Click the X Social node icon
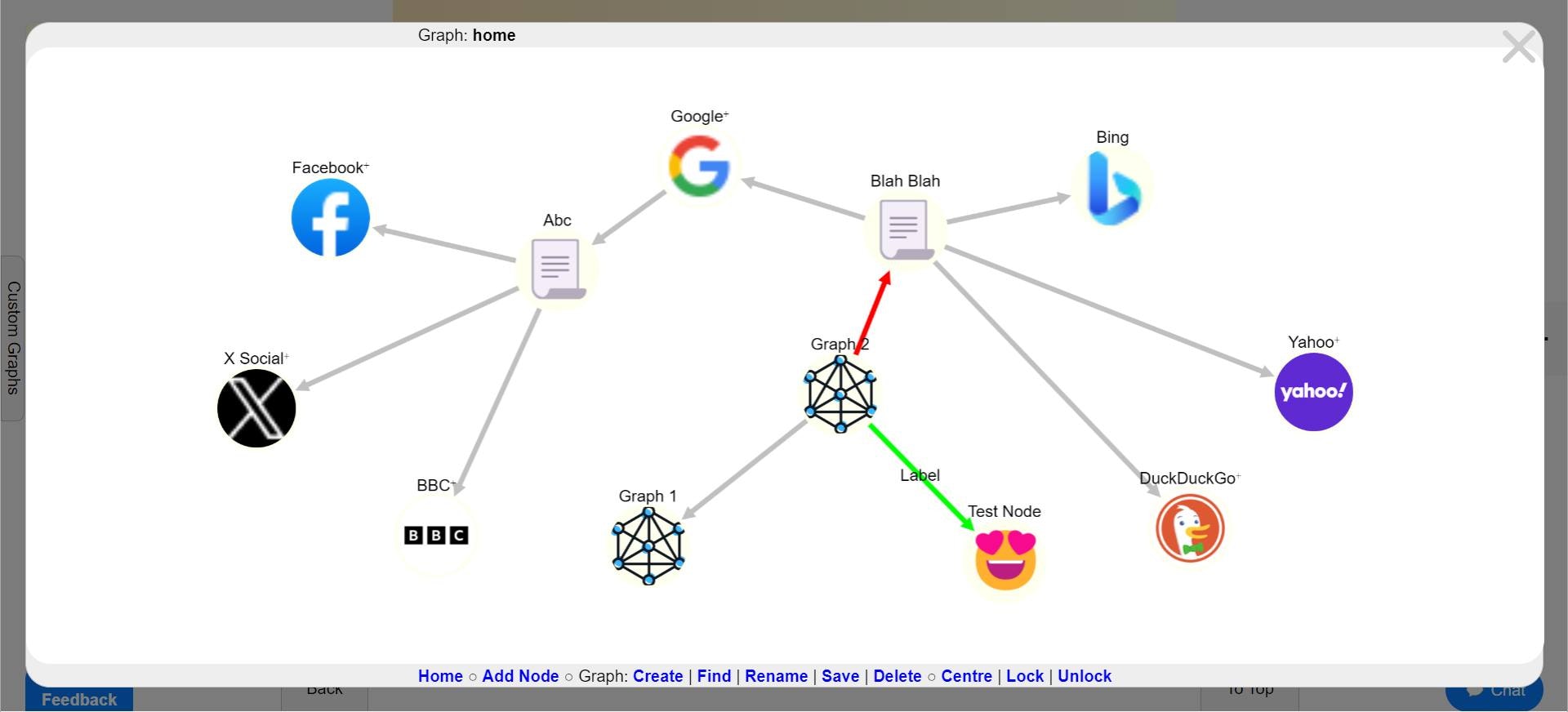1568x712 pixels. click(256, 408)
